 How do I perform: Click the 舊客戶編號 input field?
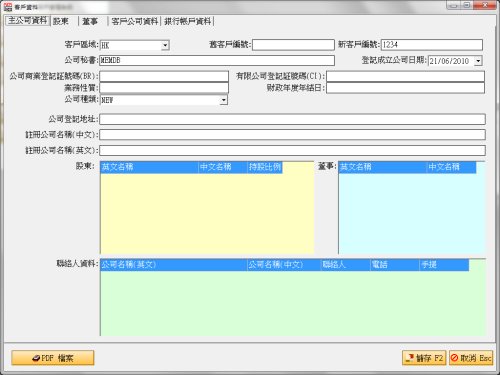pos(293,45)
